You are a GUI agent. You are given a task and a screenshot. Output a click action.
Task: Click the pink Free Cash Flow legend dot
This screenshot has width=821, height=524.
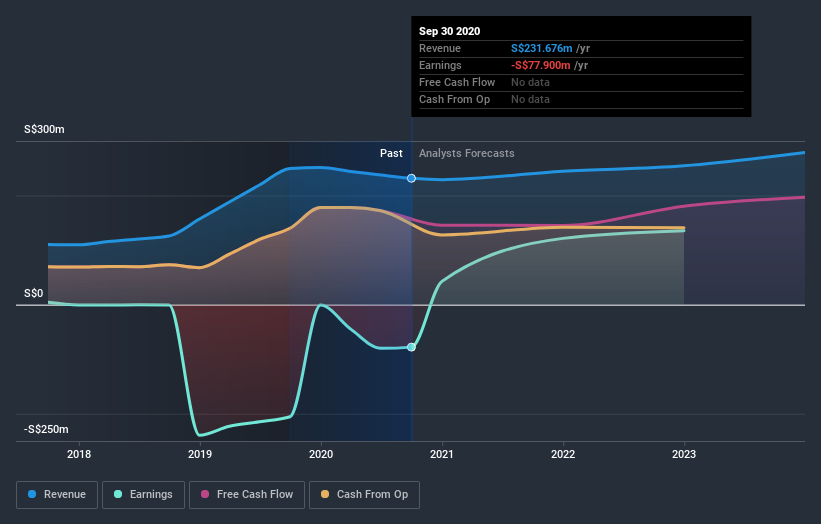(205, 494)
